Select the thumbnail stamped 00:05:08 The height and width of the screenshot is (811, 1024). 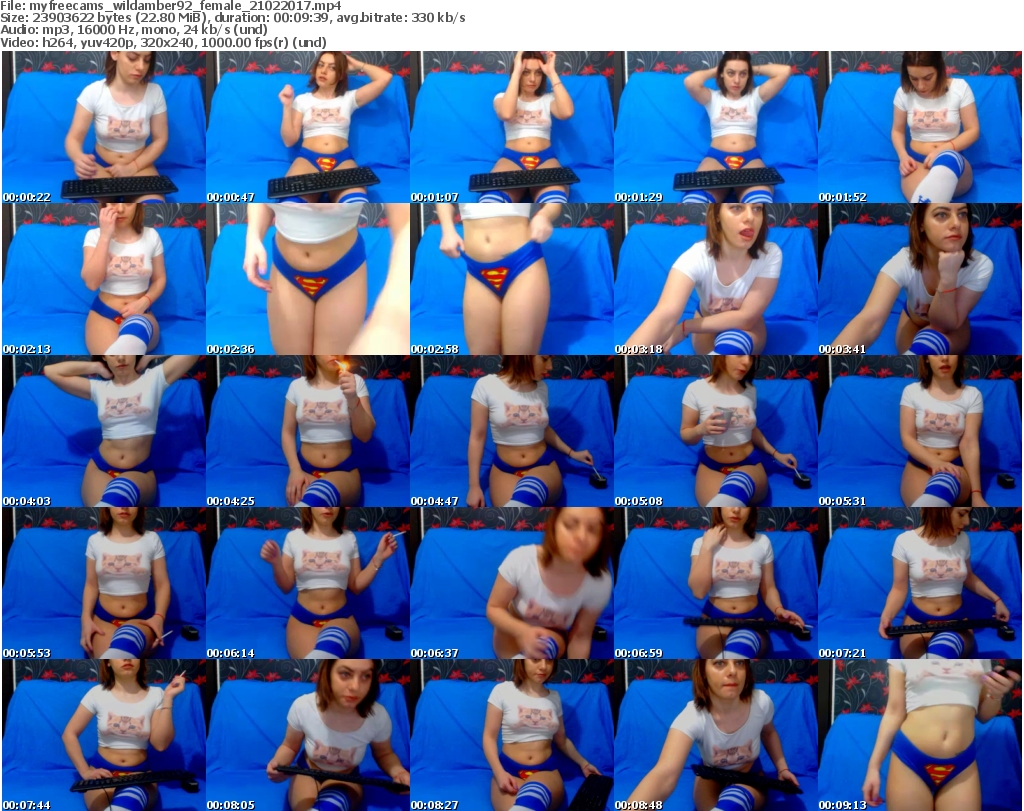tap(716, 431)
